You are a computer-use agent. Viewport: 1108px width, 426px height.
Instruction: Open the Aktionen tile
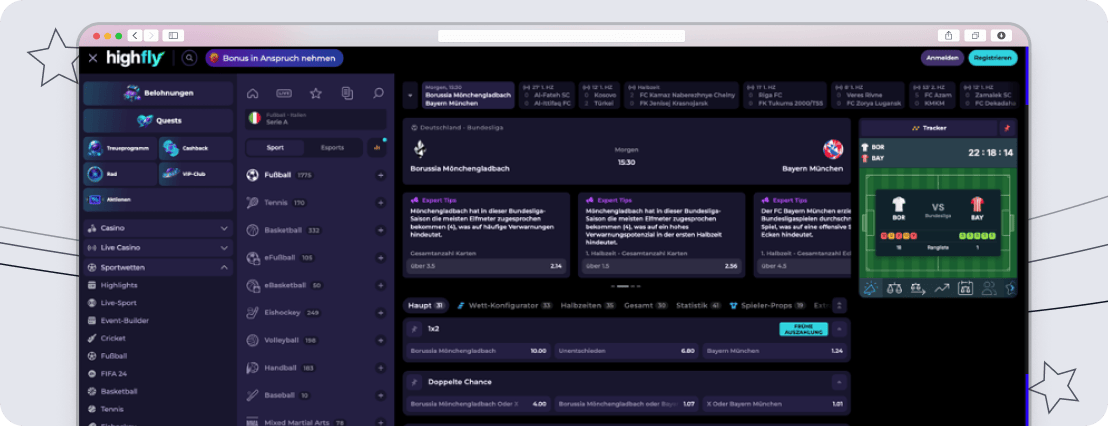click(158, 200)
